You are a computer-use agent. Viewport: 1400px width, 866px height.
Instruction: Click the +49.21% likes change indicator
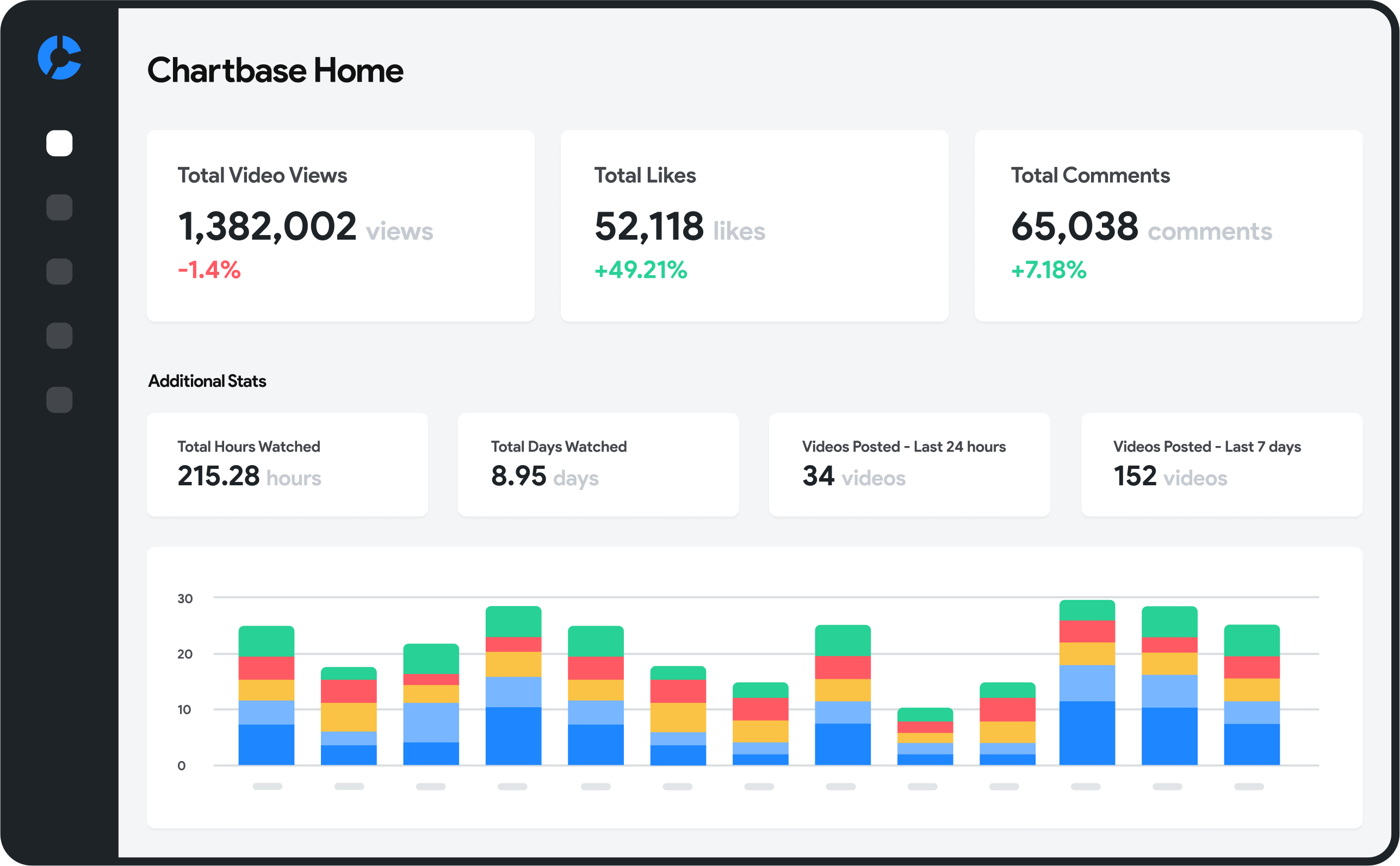point(640,270)
